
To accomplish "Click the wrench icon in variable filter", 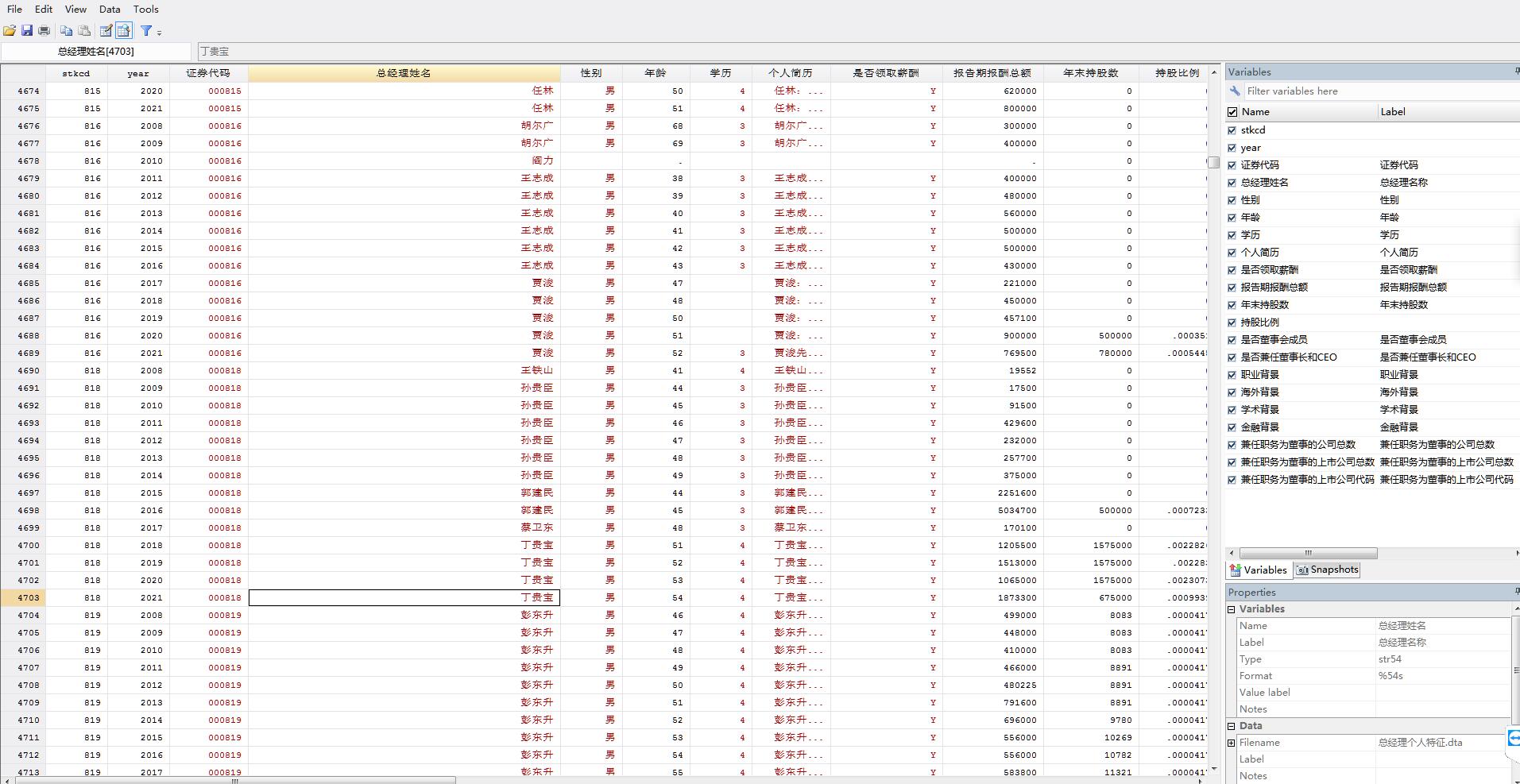I will (1235, 91).
